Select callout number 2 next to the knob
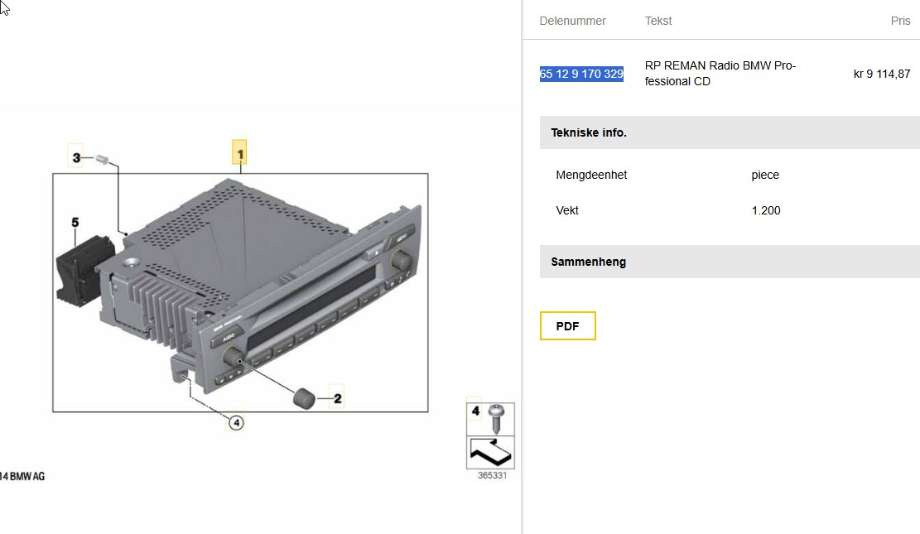Screen dimensions: 920x534 pyautogui.click(x=337, y=398)
